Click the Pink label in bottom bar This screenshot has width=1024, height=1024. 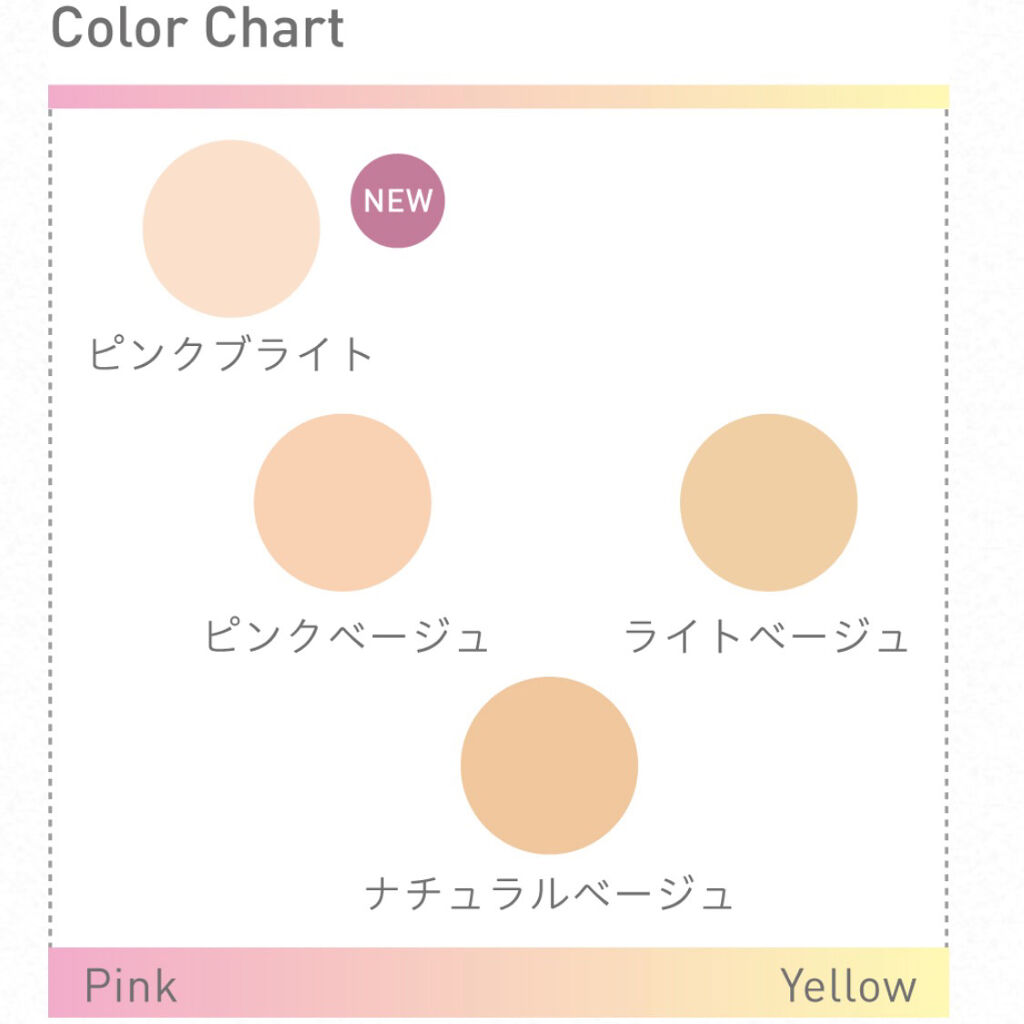(131, 986)
